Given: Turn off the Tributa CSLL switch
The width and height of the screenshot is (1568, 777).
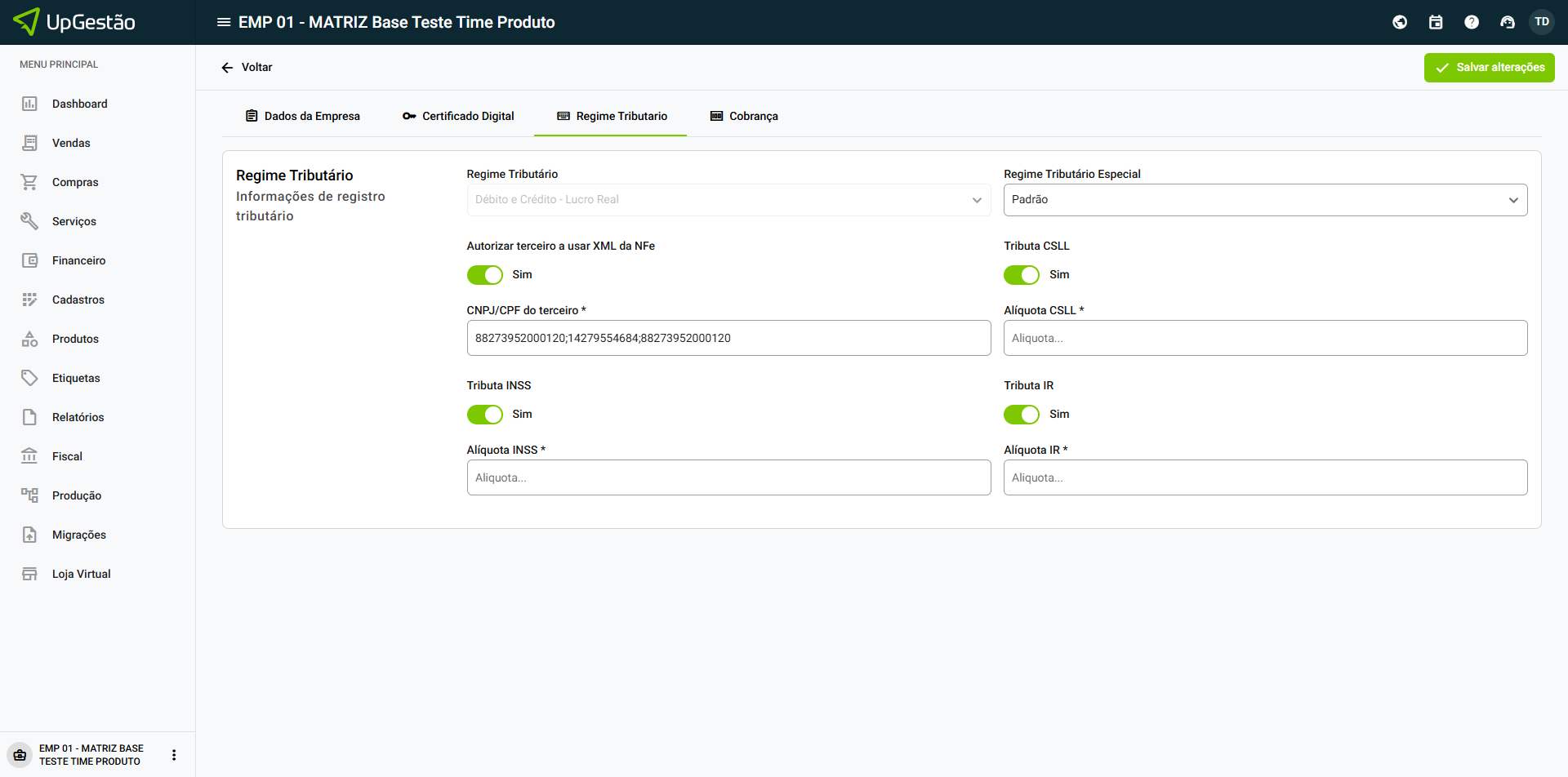Looking at the screenshot, I should (1022, 275).
